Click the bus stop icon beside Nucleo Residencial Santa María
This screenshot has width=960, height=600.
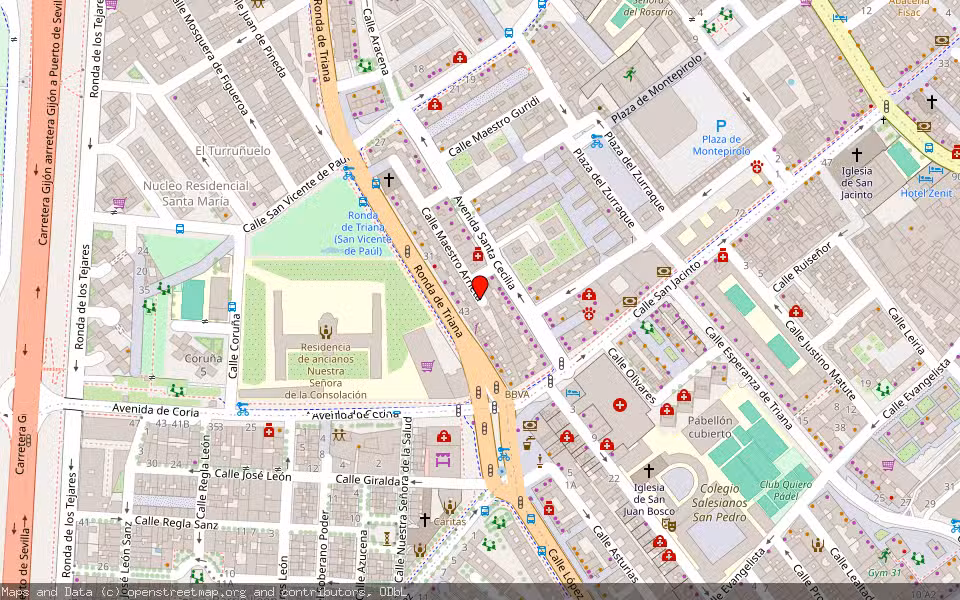pos(180,229)
